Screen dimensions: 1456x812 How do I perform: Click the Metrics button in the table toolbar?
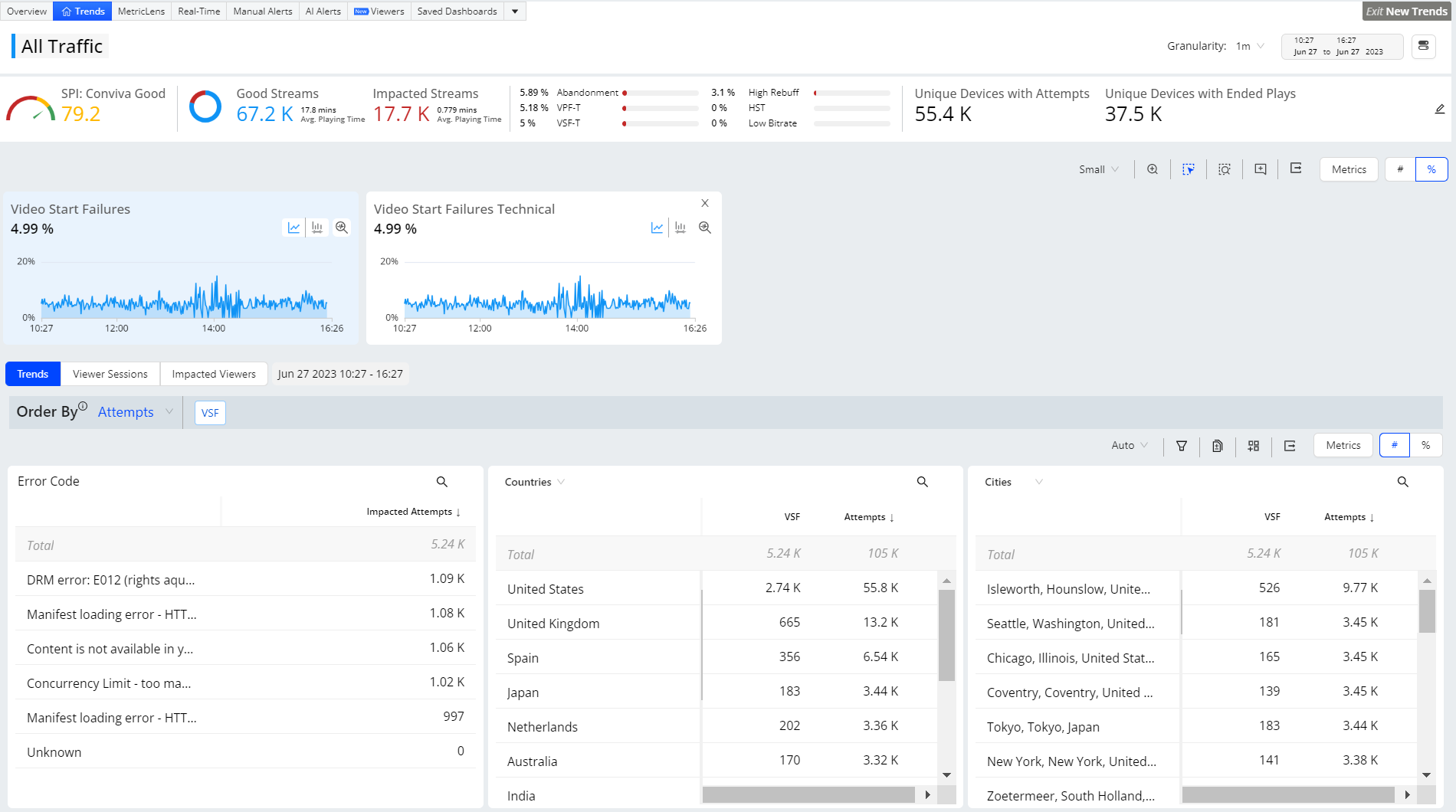(x=1343, y=446)
